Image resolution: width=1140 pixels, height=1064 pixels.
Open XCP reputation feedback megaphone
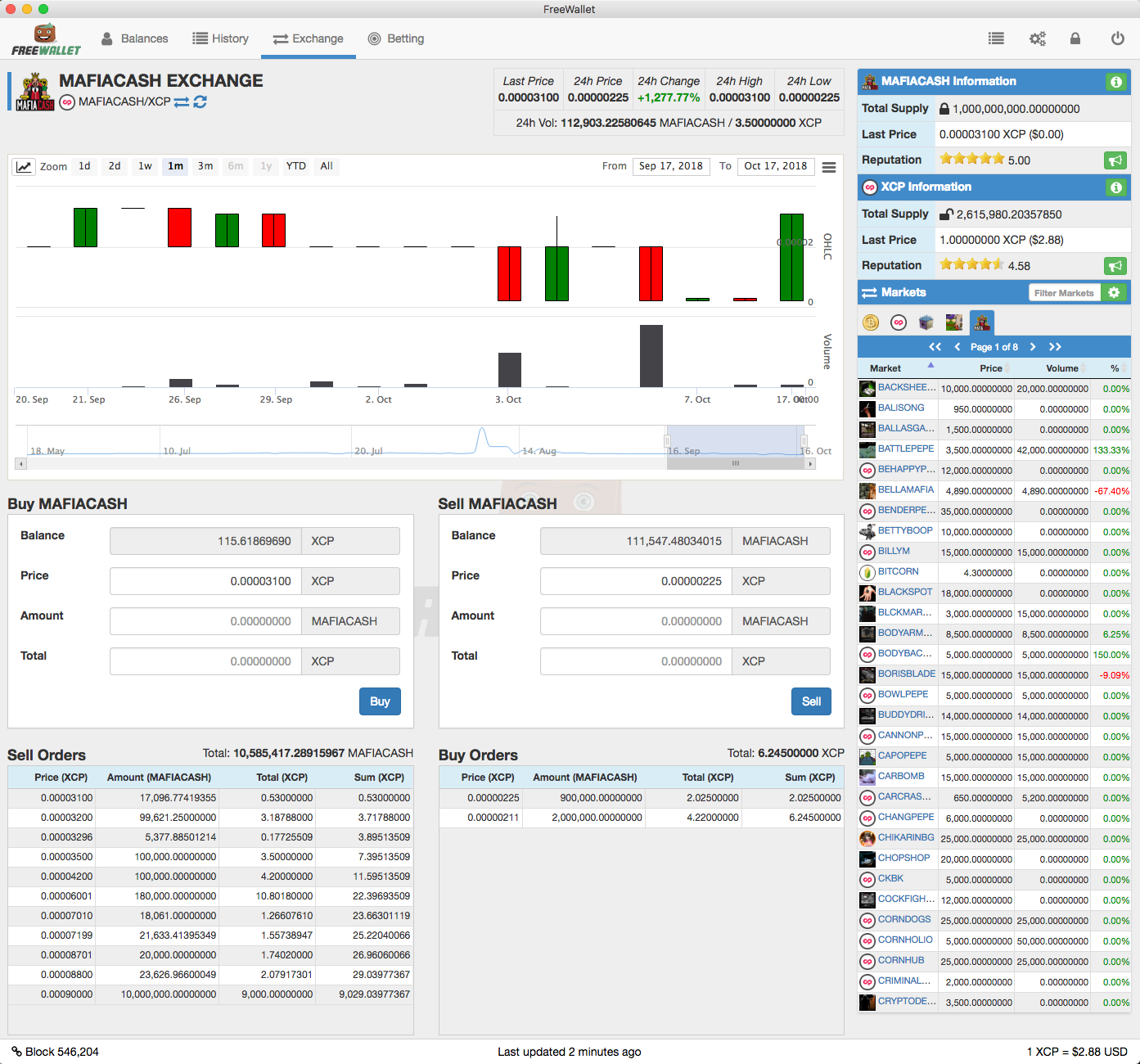(1115, 266)
